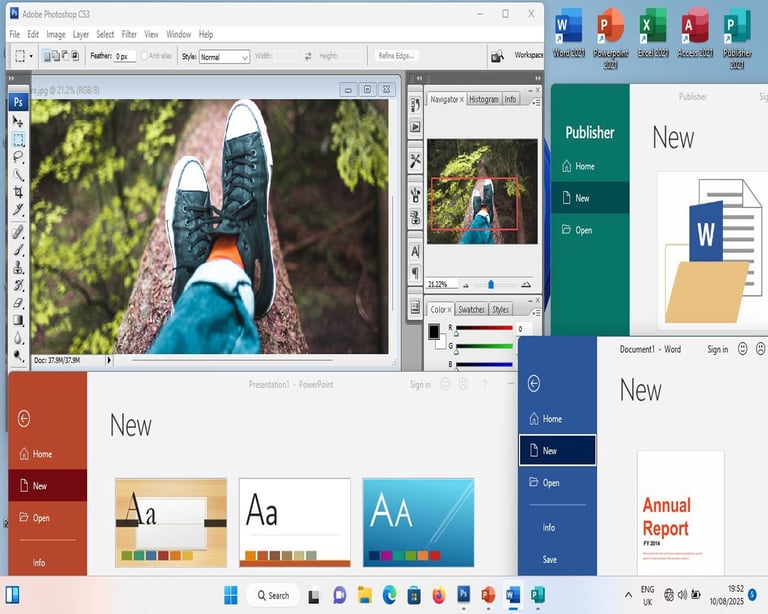Select the Slice tool in toolbox
768x614 pixels.
tap(18, 210)
